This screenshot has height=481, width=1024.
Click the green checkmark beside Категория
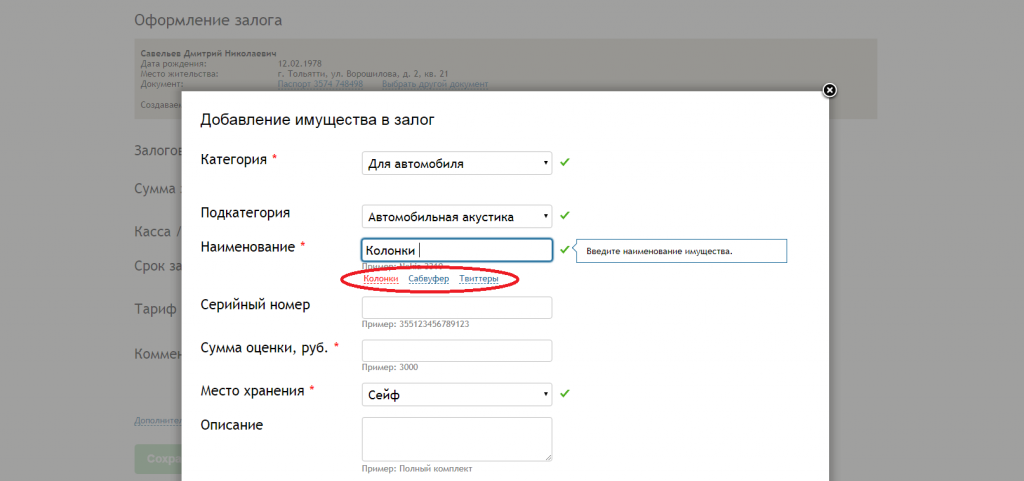[565, 162]
